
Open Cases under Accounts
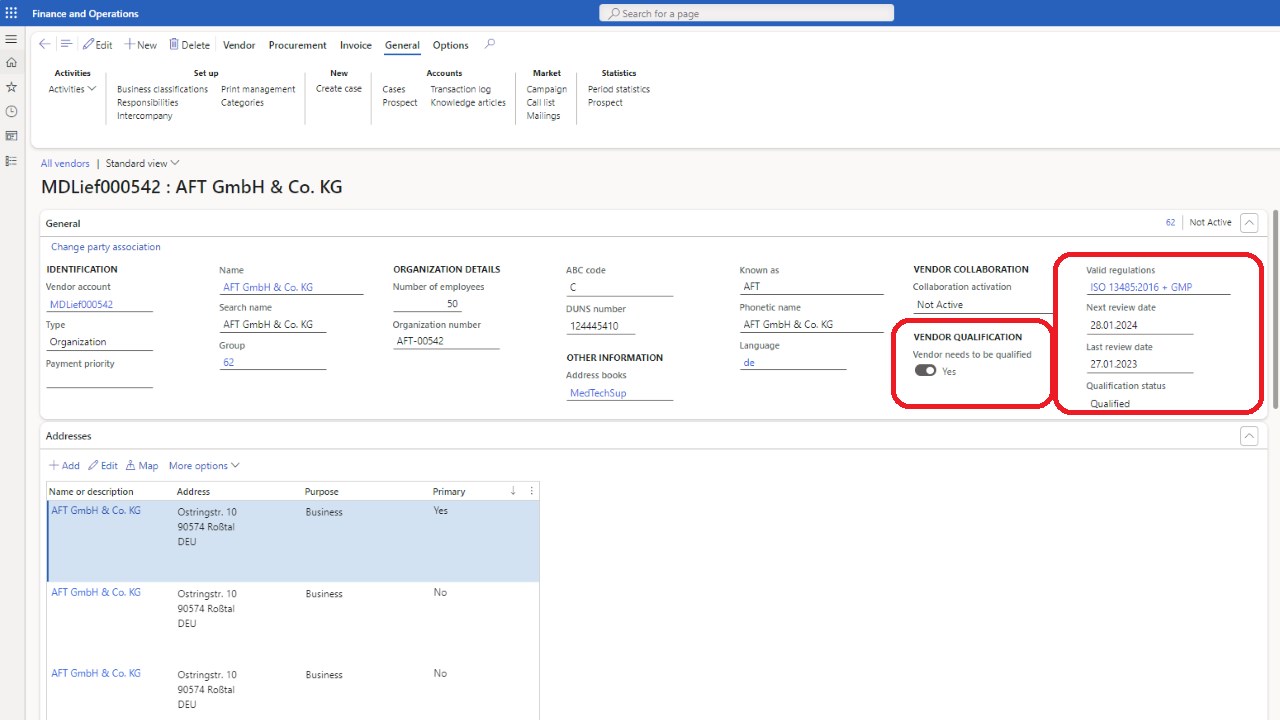tap(394, 89)
